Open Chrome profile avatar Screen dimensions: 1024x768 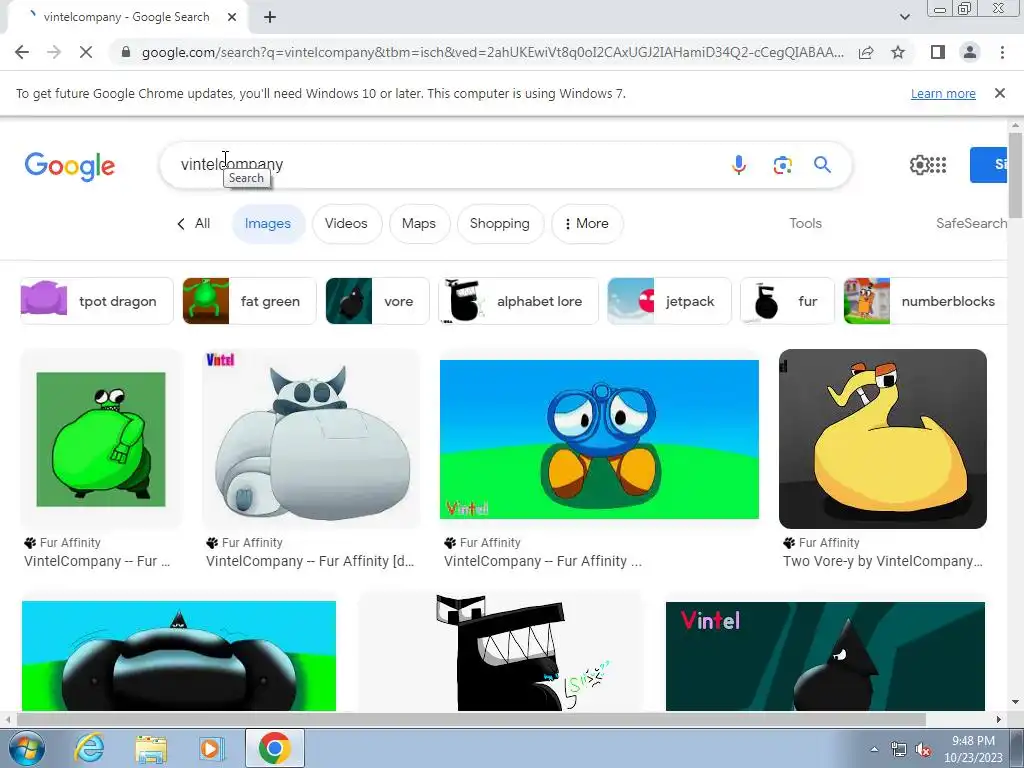970,52
